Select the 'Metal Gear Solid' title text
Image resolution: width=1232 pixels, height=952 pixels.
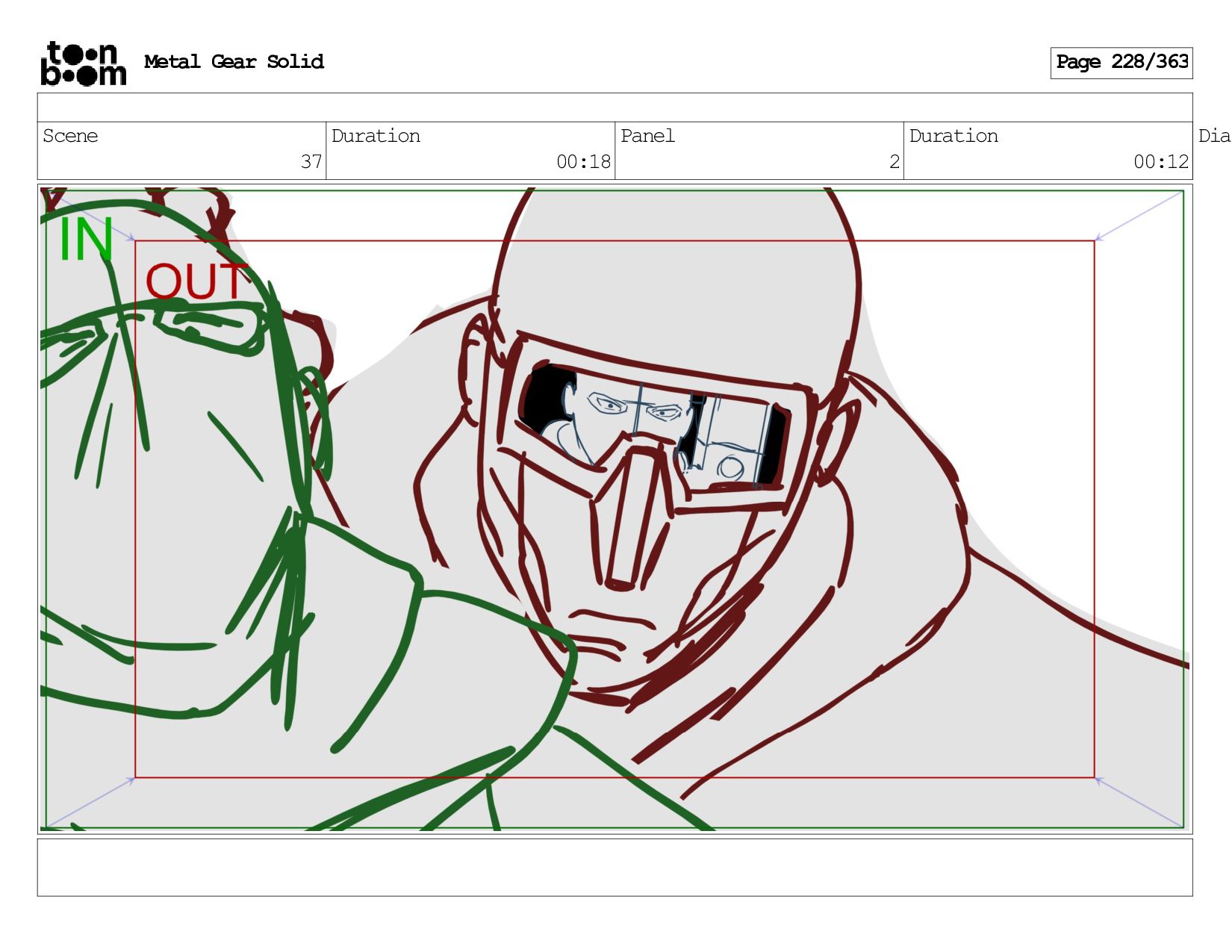234,61
